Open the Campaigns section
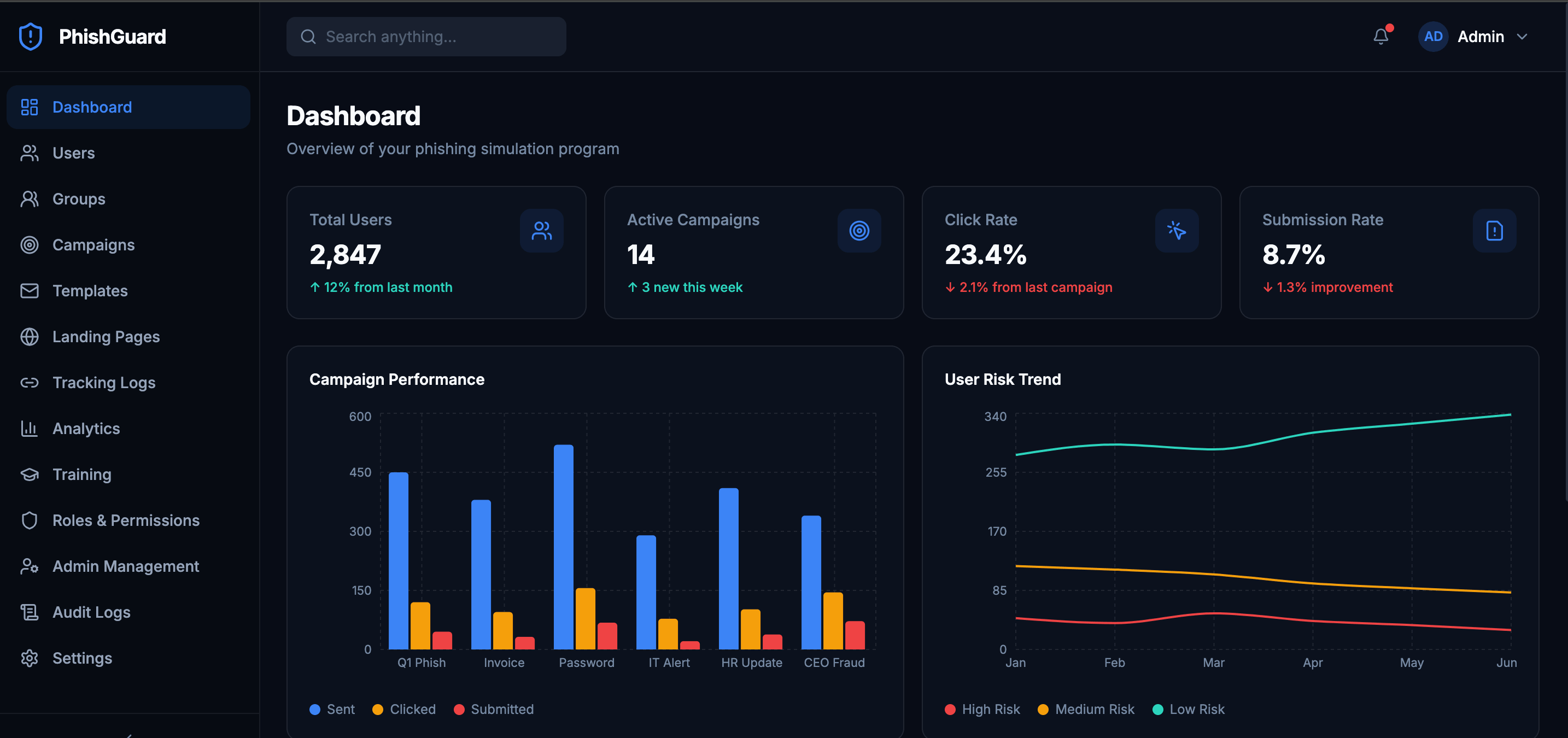 tap(128, 245)
